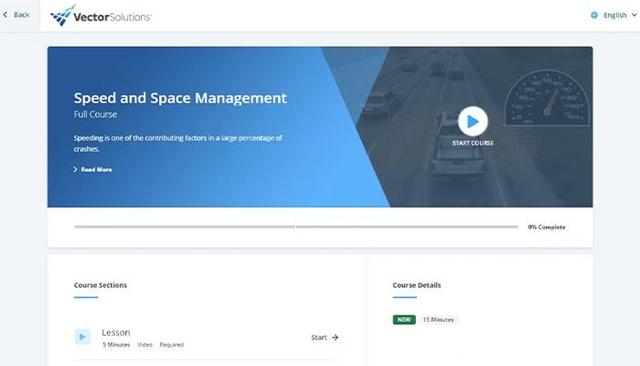Click the speedometer graphic in the banner
Image resolution: width=640 pixels, height=366 pixels.
547,98
